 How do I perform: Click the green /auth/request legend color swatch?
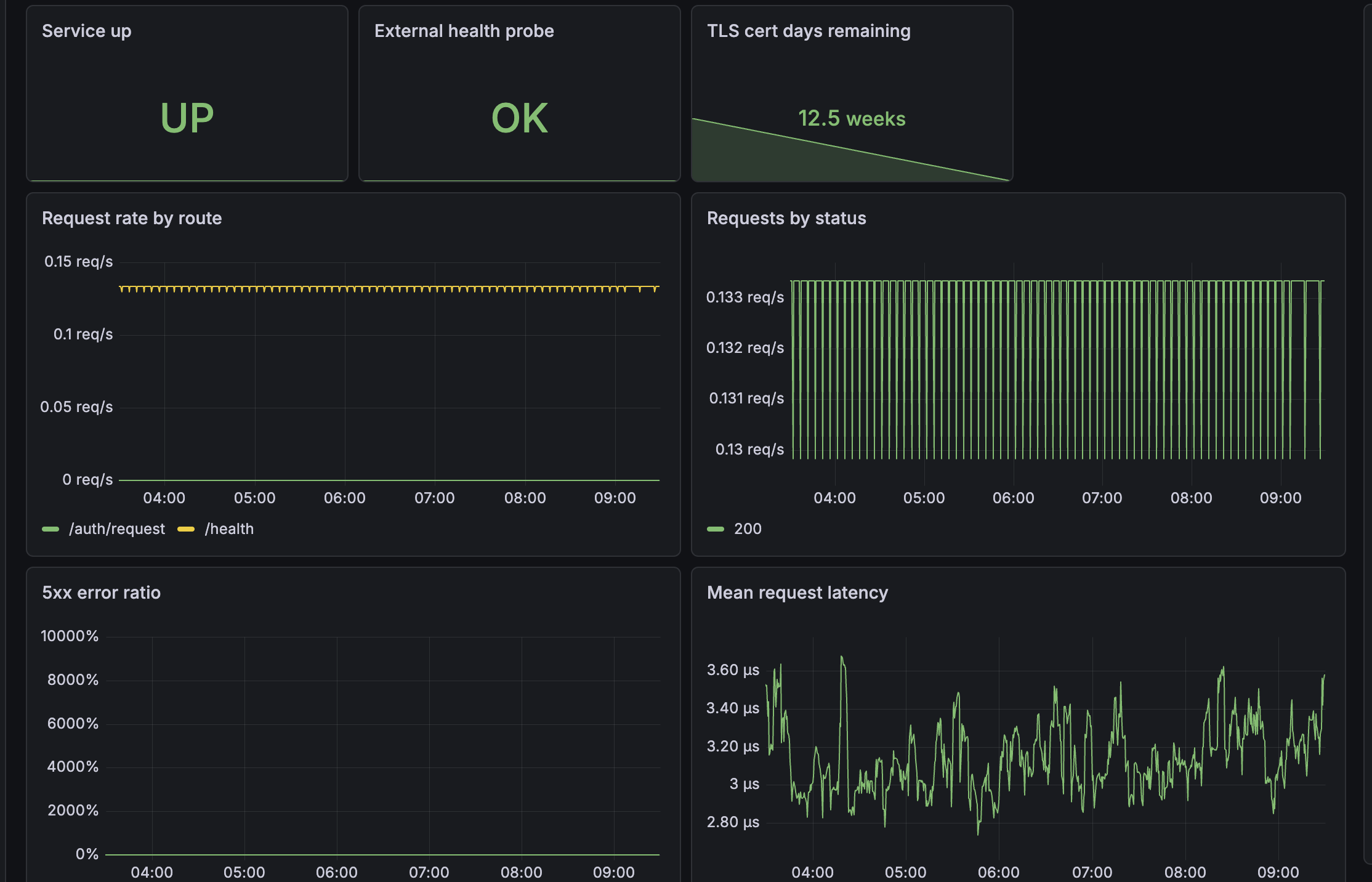[50, 529]
